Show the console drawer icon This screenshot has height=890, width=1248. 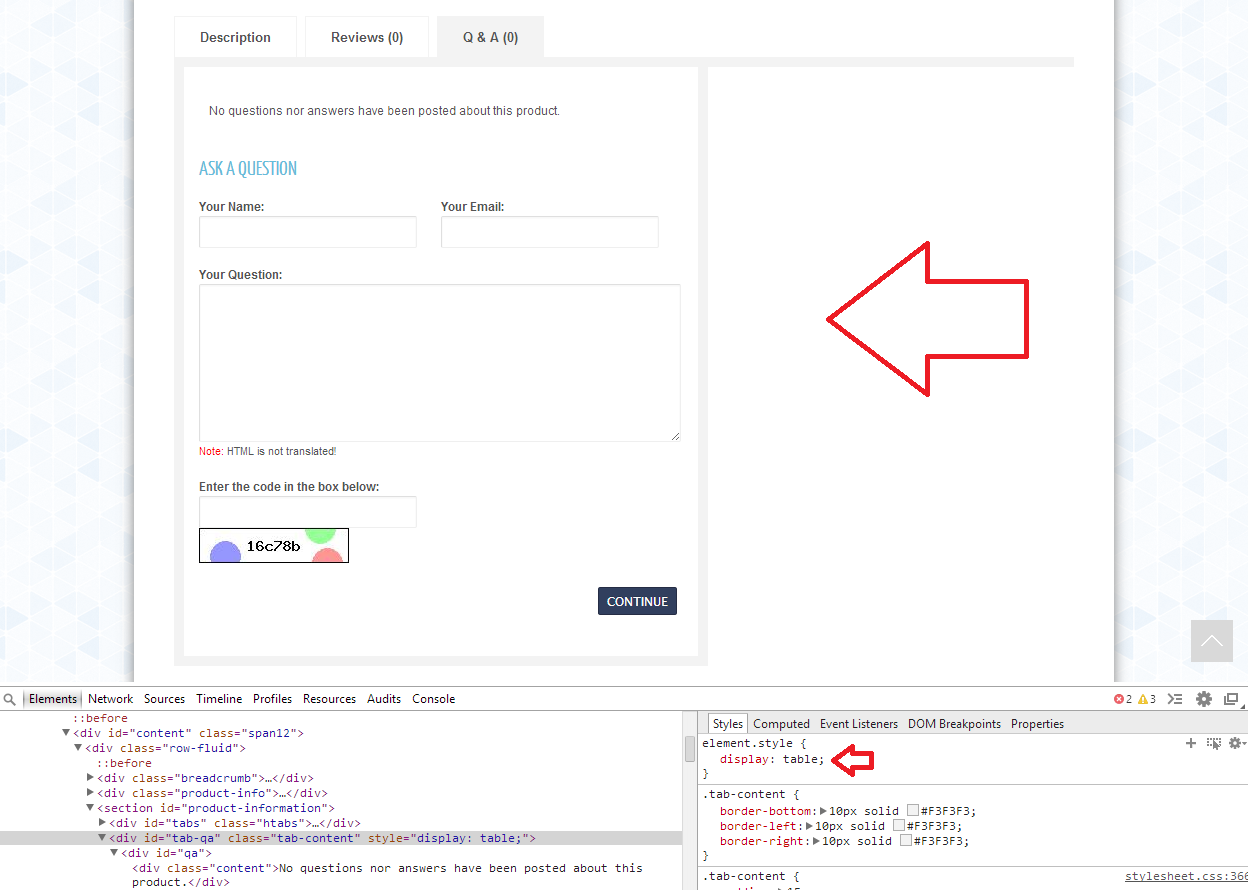click(x=1176, y=699)
